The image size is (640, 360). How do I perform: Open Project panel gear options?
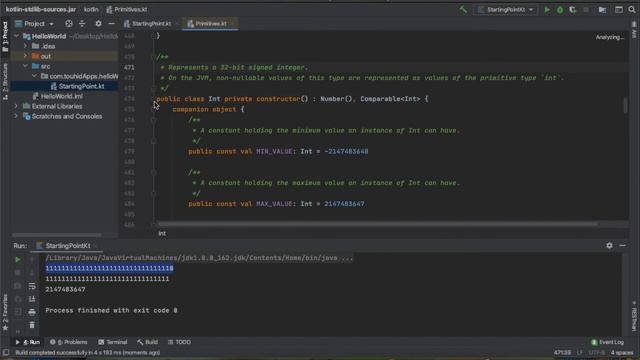[x=98, y=24]
